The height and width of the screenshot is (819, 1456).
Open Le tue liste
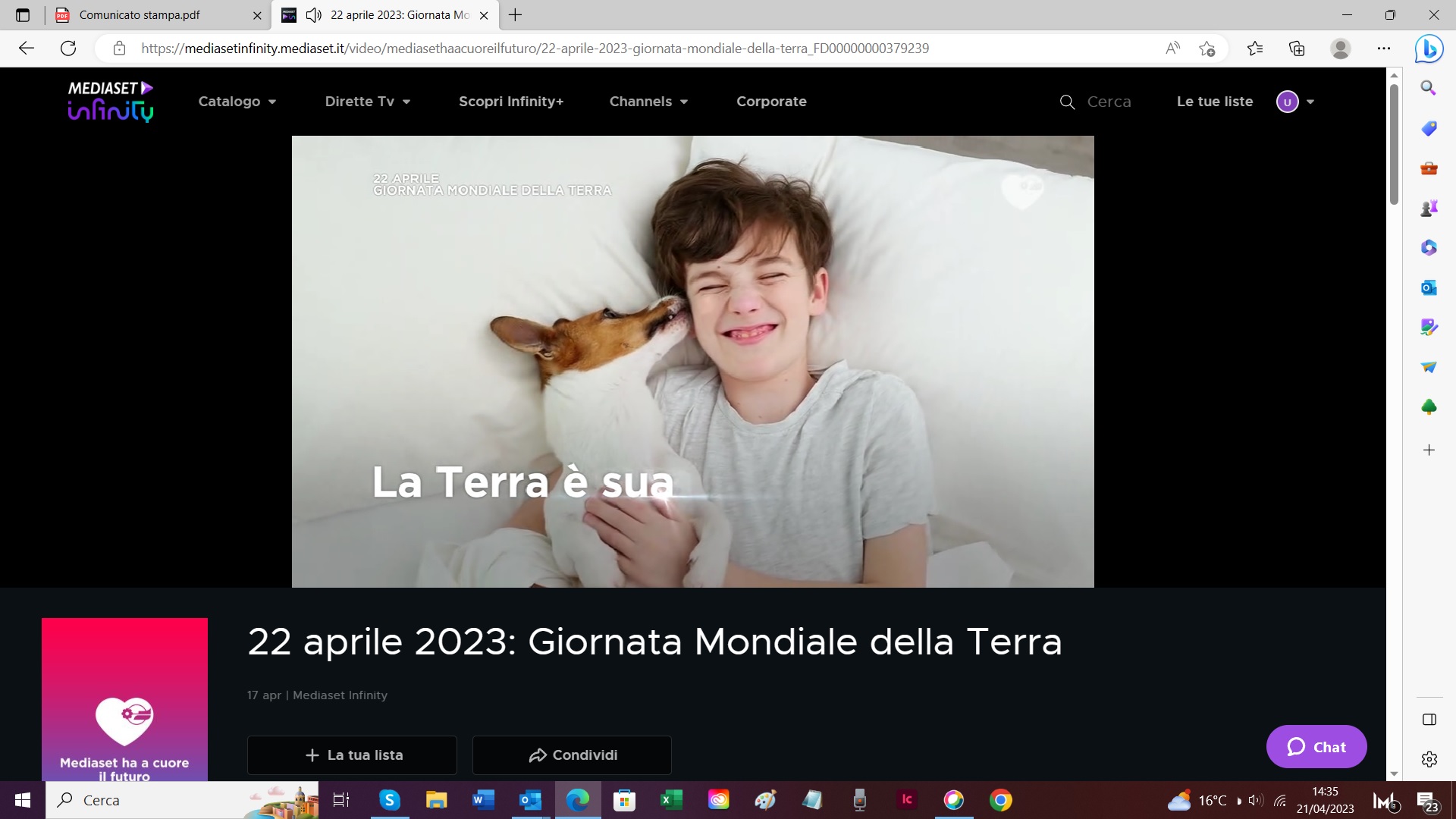pyautogui.click(x=1215, y=102)
